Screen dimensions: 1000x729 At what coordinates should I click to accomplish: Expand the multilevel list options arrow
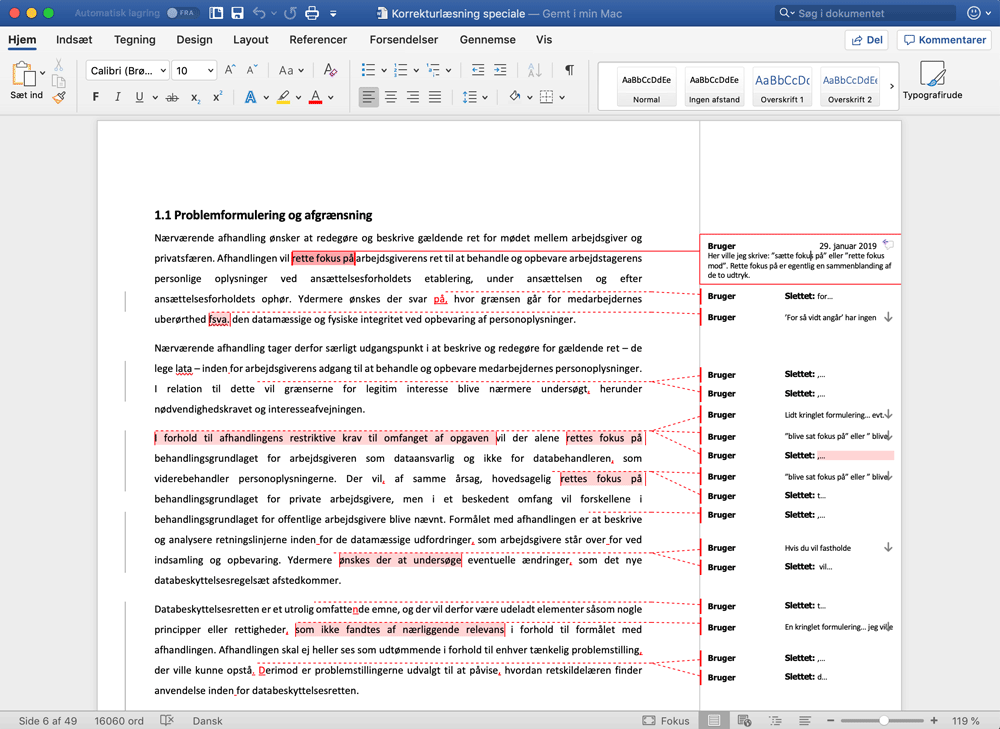pos(448,70)
